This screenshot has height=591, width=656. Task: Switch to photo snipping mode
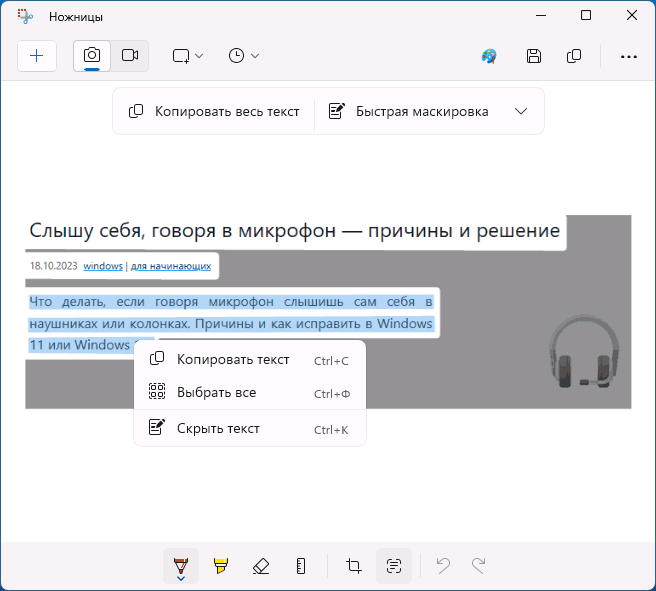tap(92, 56)
